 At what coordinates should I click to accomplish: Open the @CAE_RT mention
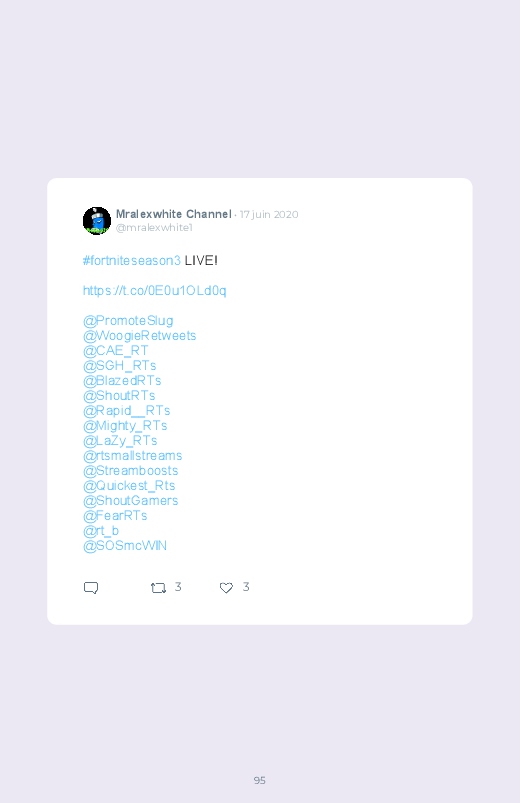pyautogui.click(x=115, y=350)
